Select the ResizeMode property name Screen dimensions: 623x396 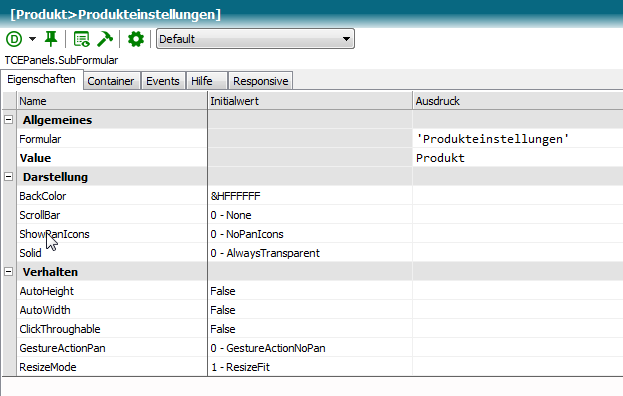pyautogui.click(x=48, y=367)
